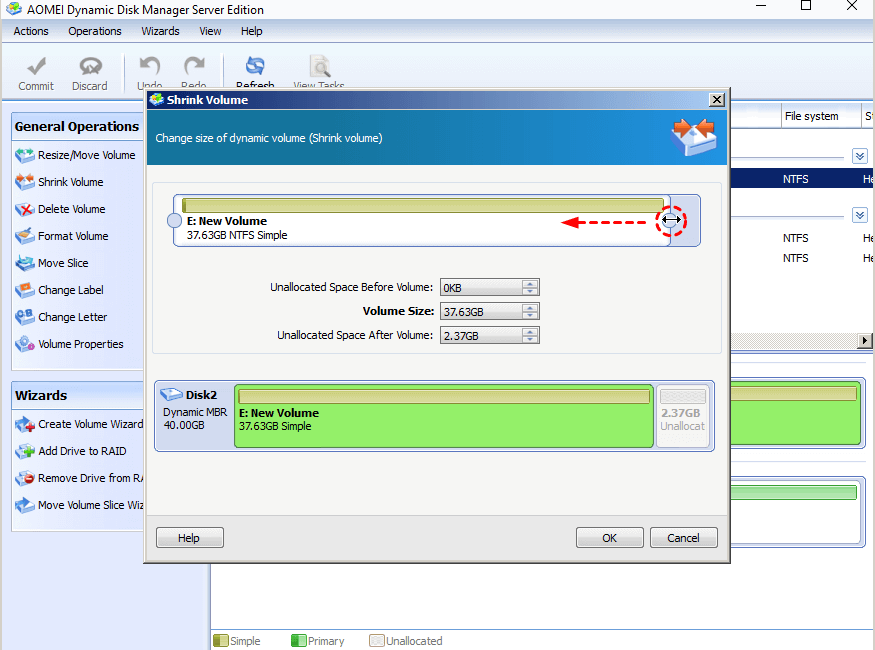The height and width of the screenshot is (650, 875).
Task: Launch Create Volume Wizard
Action: tap(79, 424)
